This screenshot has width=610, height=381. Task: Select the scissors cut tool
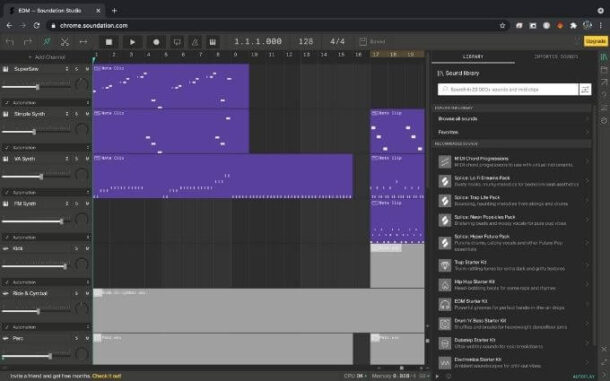65,42
